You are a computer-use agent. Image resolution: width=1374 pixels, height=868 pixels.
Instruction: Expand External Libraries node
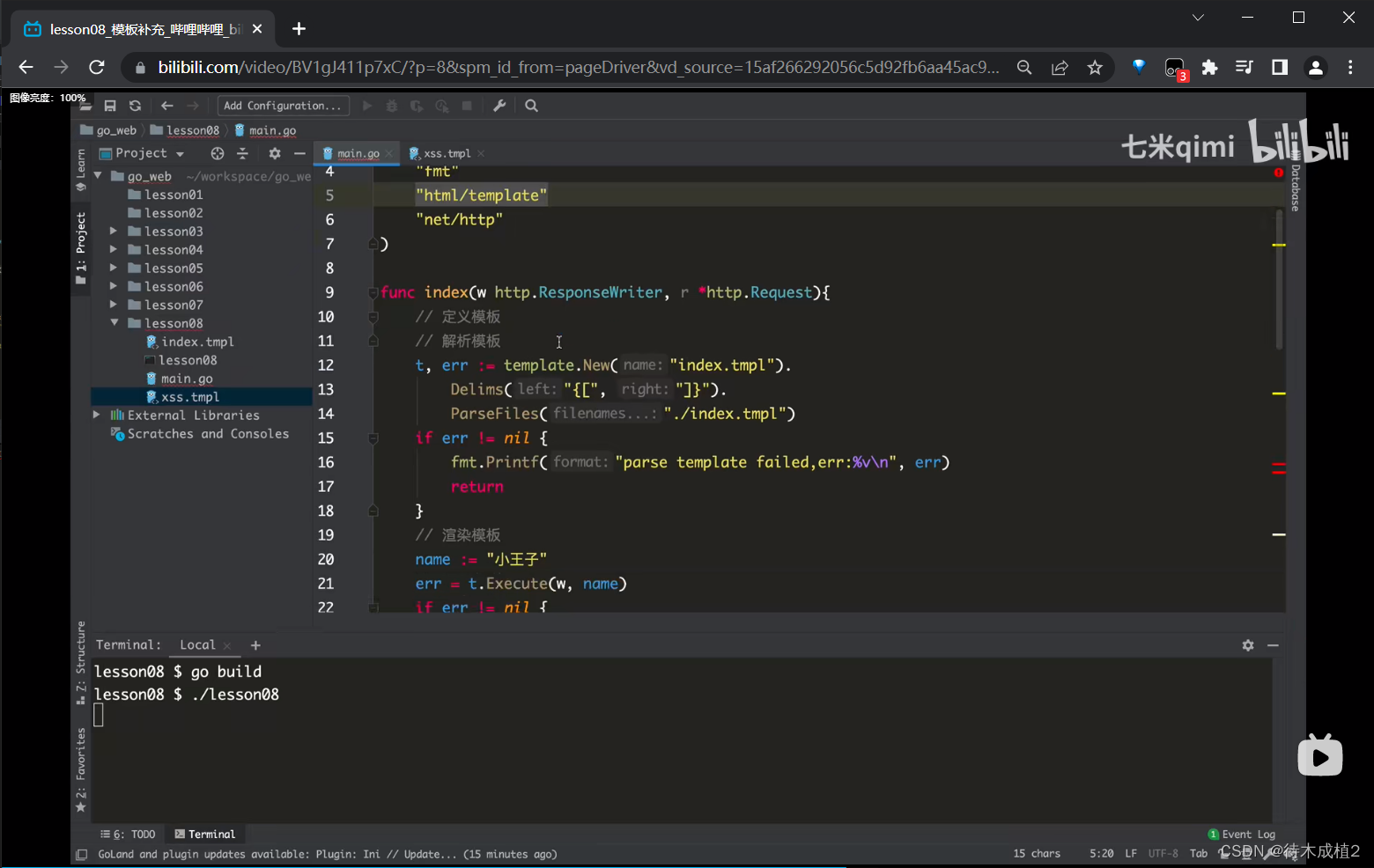point(96,415)
